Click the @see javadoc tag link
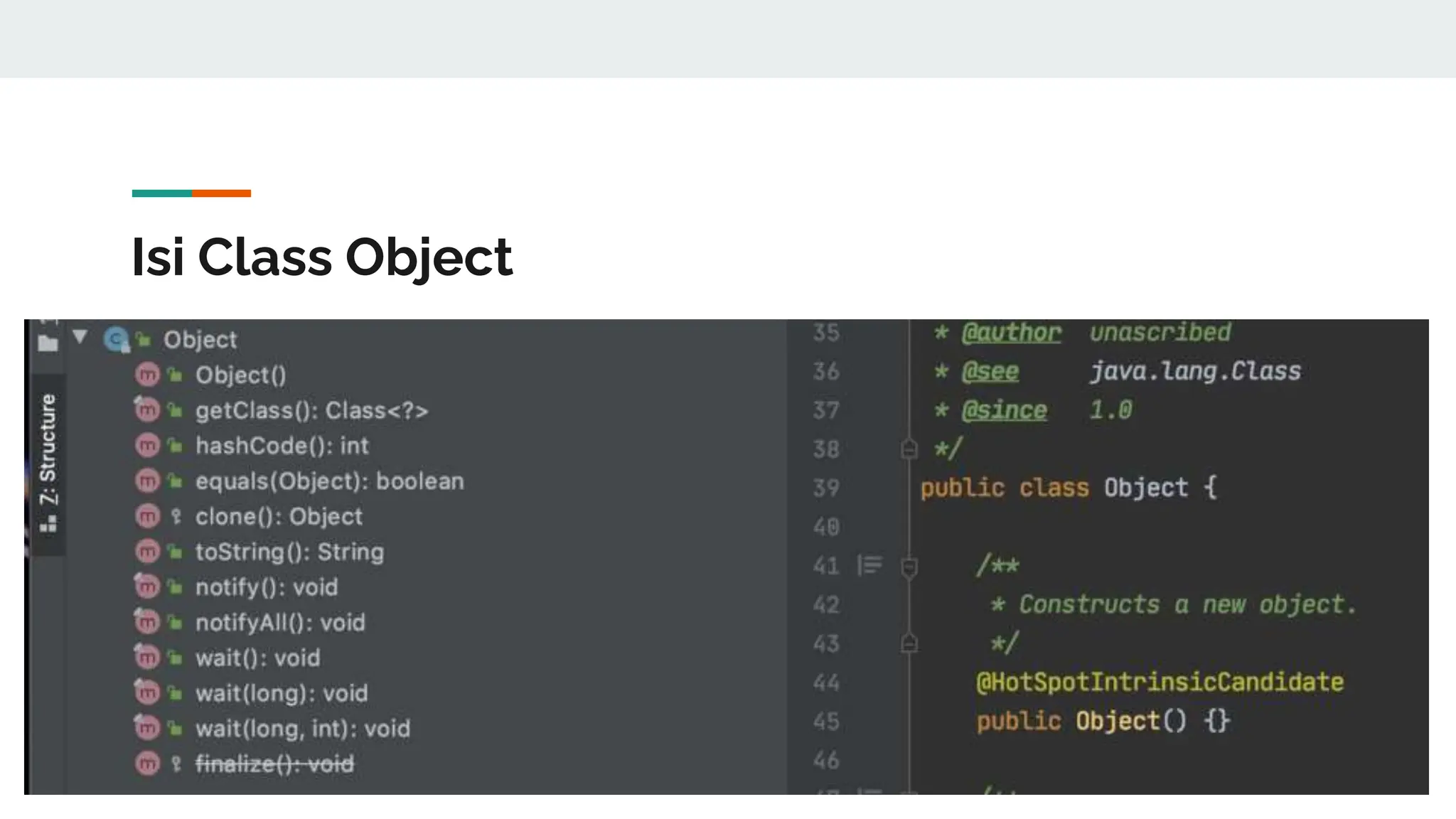The image size is (1456, 819). point(990,371)
